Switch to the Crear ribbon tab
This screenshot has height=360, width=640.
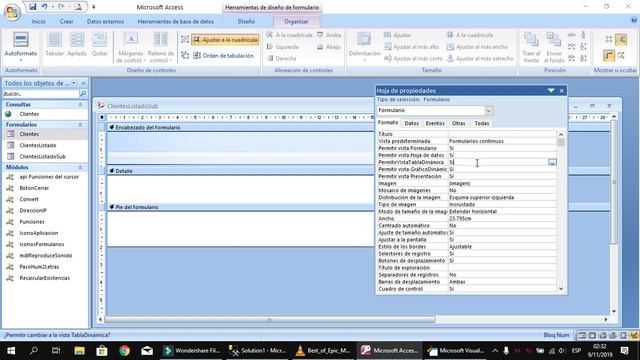pyautogui.click(x=67, y=21)
